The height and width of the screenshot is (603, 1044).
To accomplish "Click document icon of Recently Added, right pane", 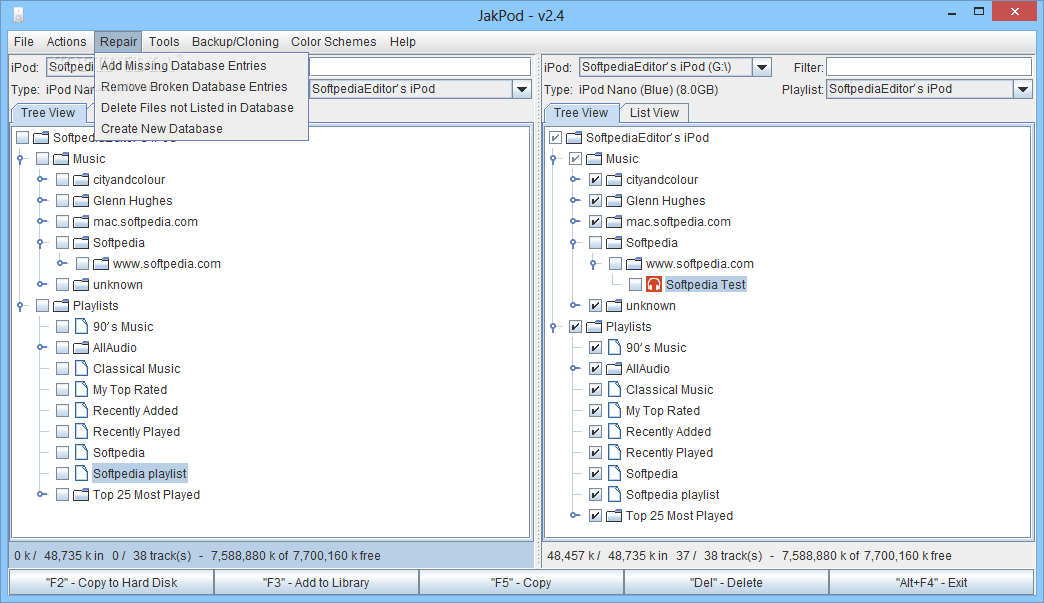I will click(614, 431).
